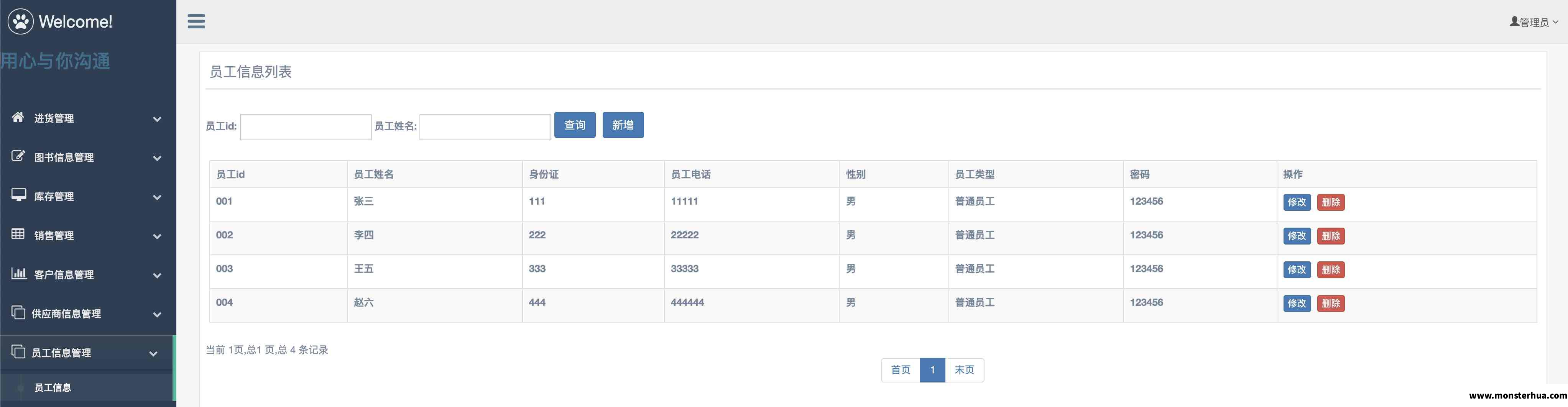Click the cell with name 赵六
Image resolution: width=1568 pixels, height=407 pixels.
point(435,305)
